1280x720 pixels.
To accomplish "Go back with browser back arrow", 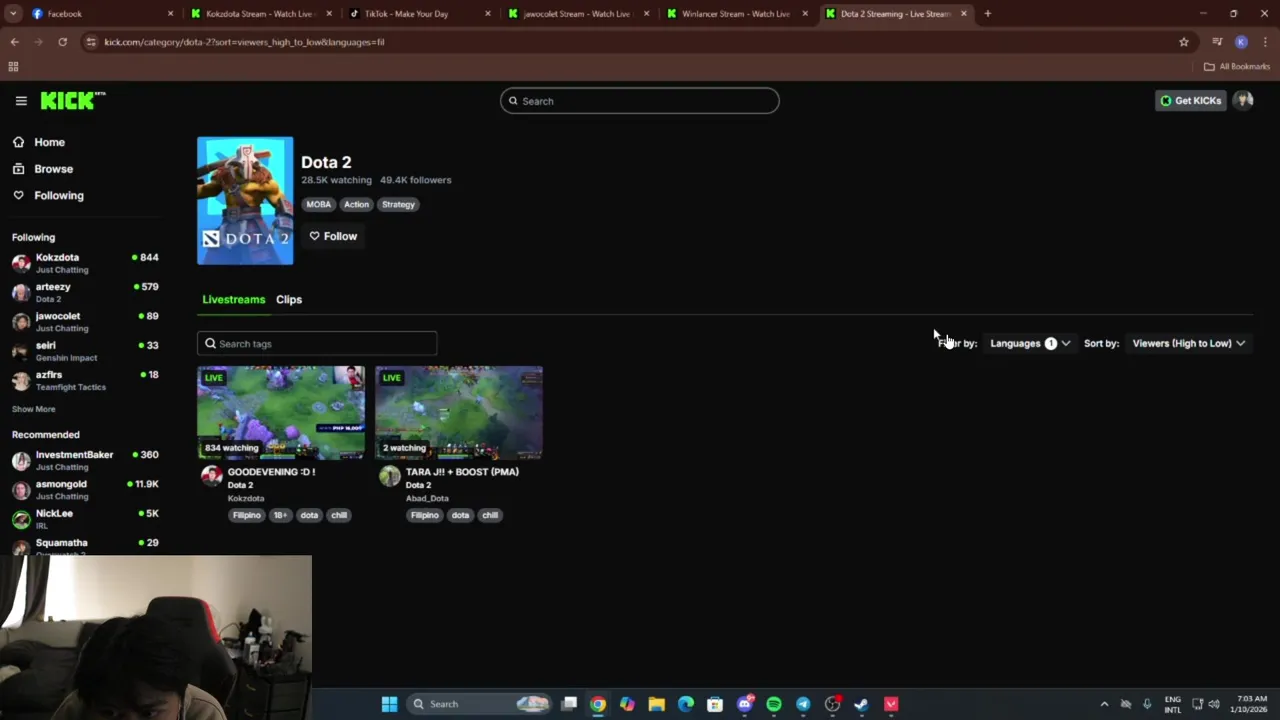I will coord(14,42).
